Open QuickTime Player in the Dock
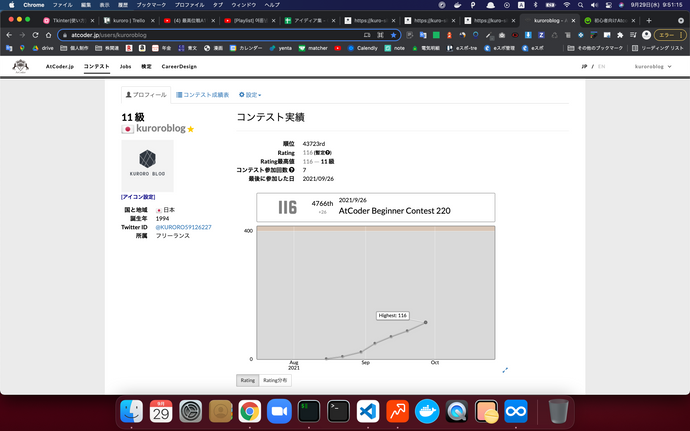Screen dimensions: 690x431 coord(457,412)
